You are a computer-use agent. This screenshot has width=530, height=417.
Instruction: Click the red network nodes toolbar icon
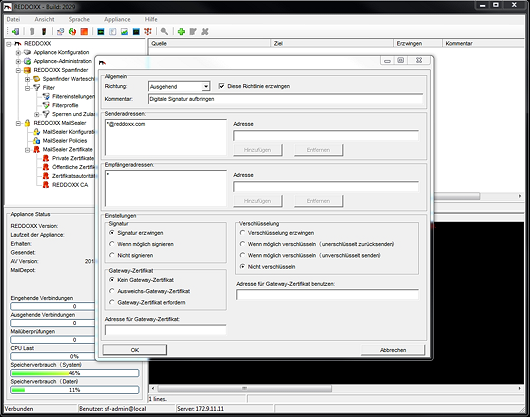tap(148, 31)
